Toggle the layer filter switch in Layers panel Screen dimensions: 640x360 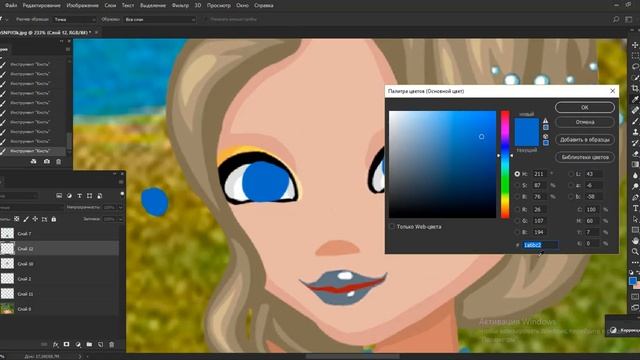click(122, 194)
